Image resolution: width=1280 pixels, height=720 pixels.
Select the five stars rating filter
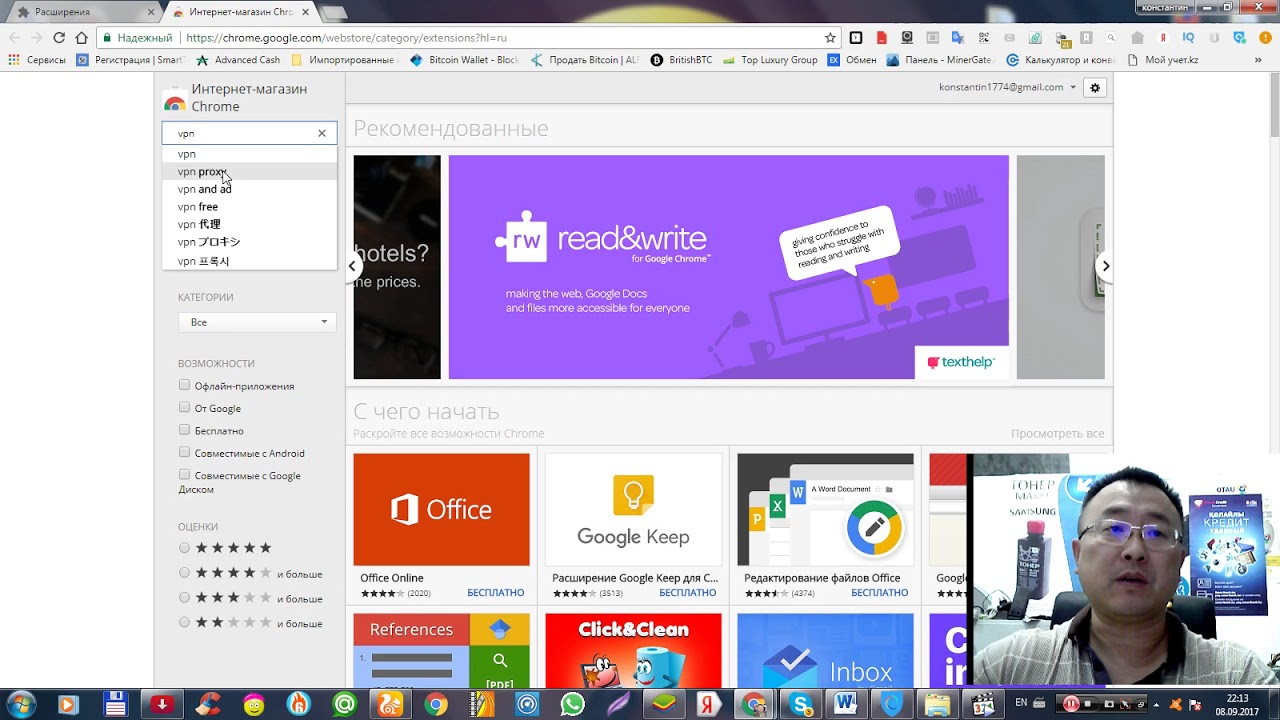[x=184, y=548]
